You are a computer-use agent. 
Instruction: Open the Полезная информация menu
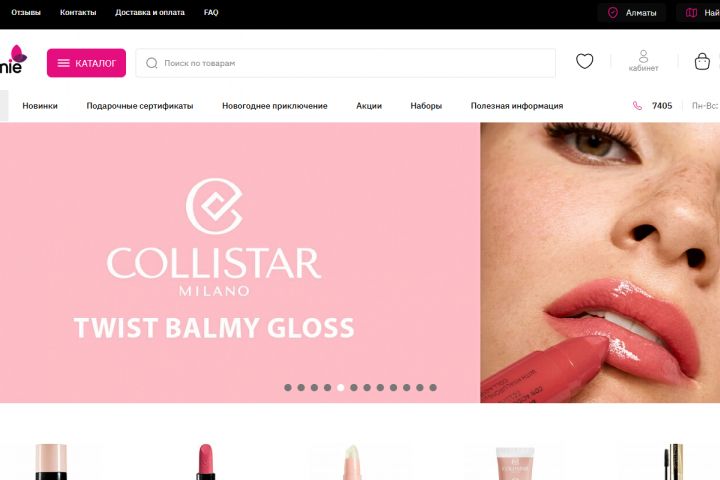pos(517,106)
